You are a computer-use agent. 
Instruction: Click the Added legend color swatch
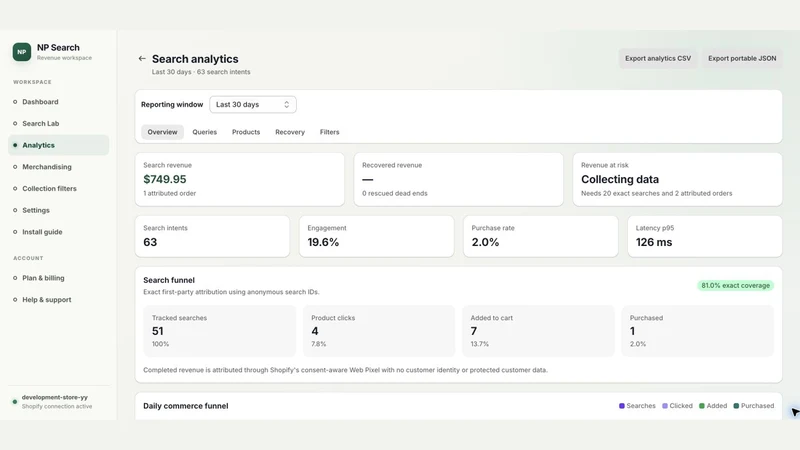(x=702, y=406)
